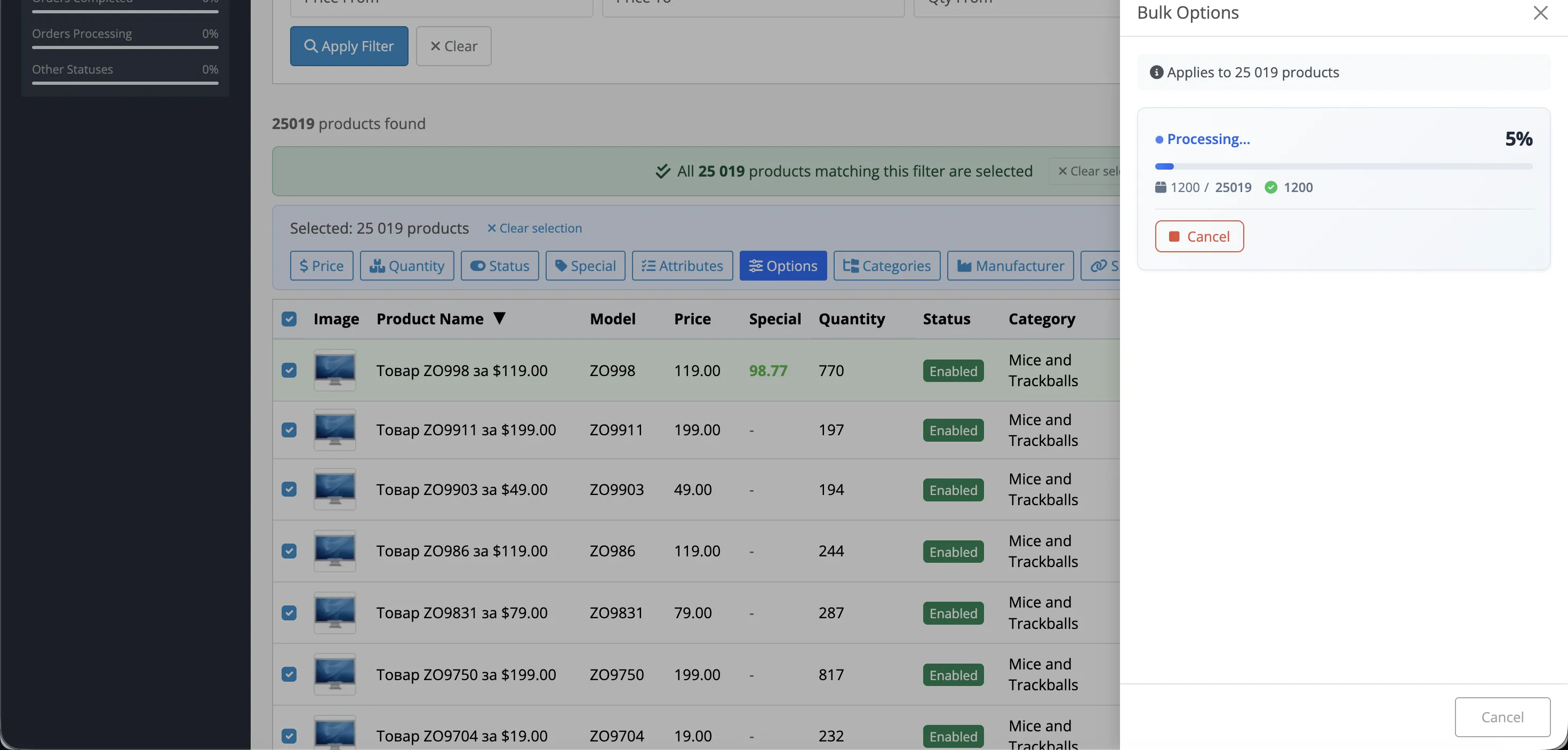1568x750 pixels.
Task: Open the ZO998 product thumbnail
Action: point(335,370)
